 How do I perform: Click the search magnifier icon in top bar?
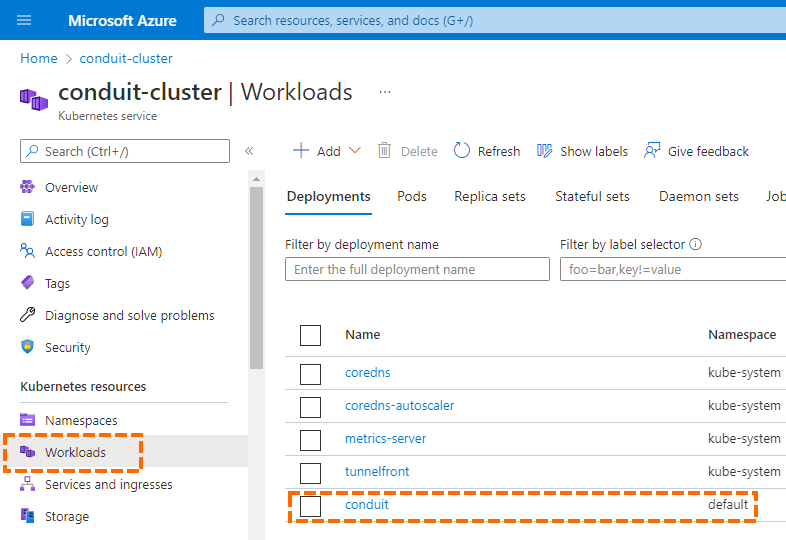coord(218,20)
